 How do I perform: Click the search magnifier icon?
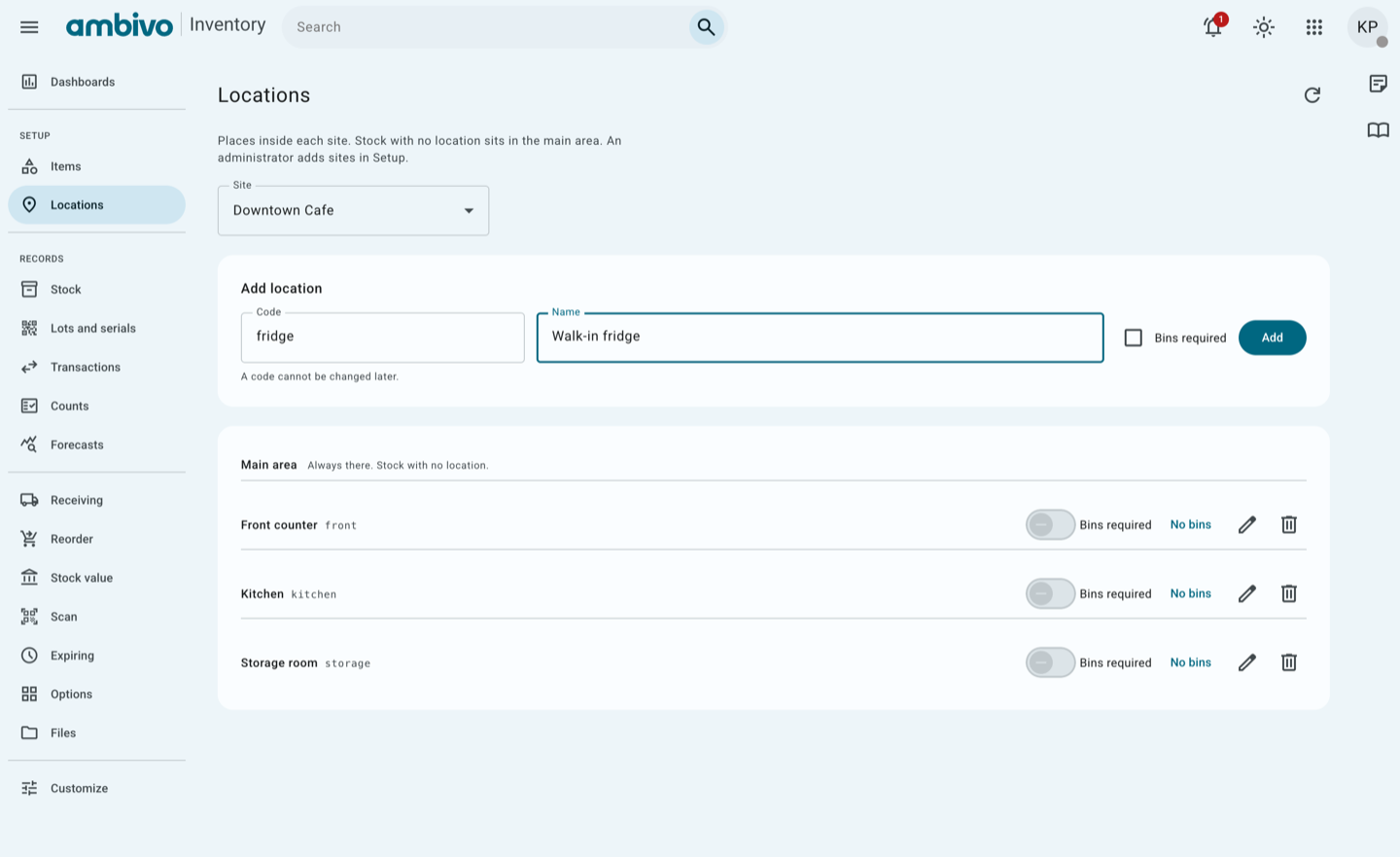tap(707, 27)
